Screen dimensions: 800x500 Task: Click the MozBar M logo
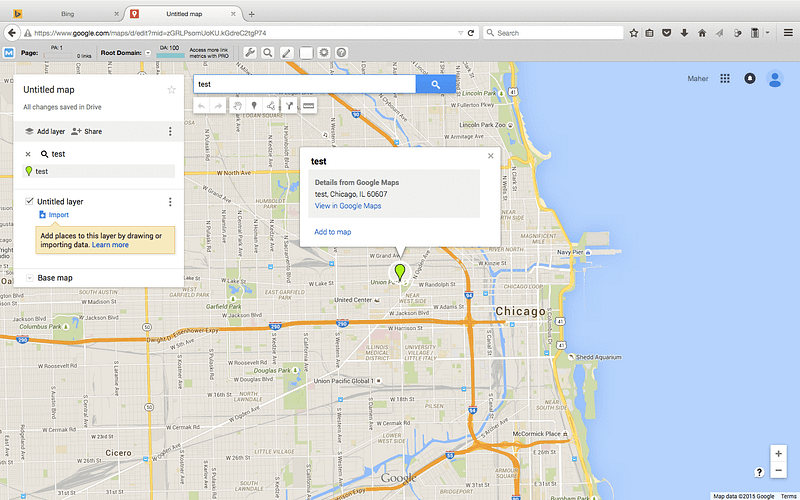[x=9, y=53]
